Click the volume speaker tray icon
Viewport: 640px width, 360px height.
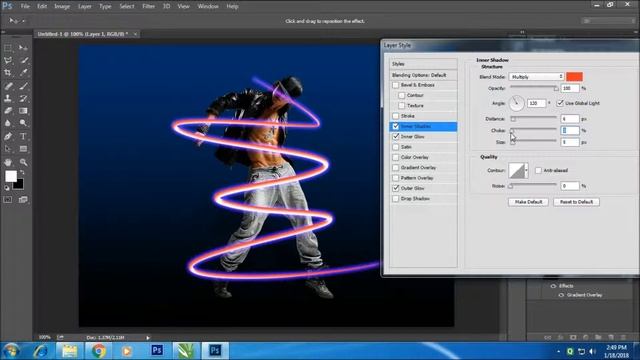[x=593, y=351]
